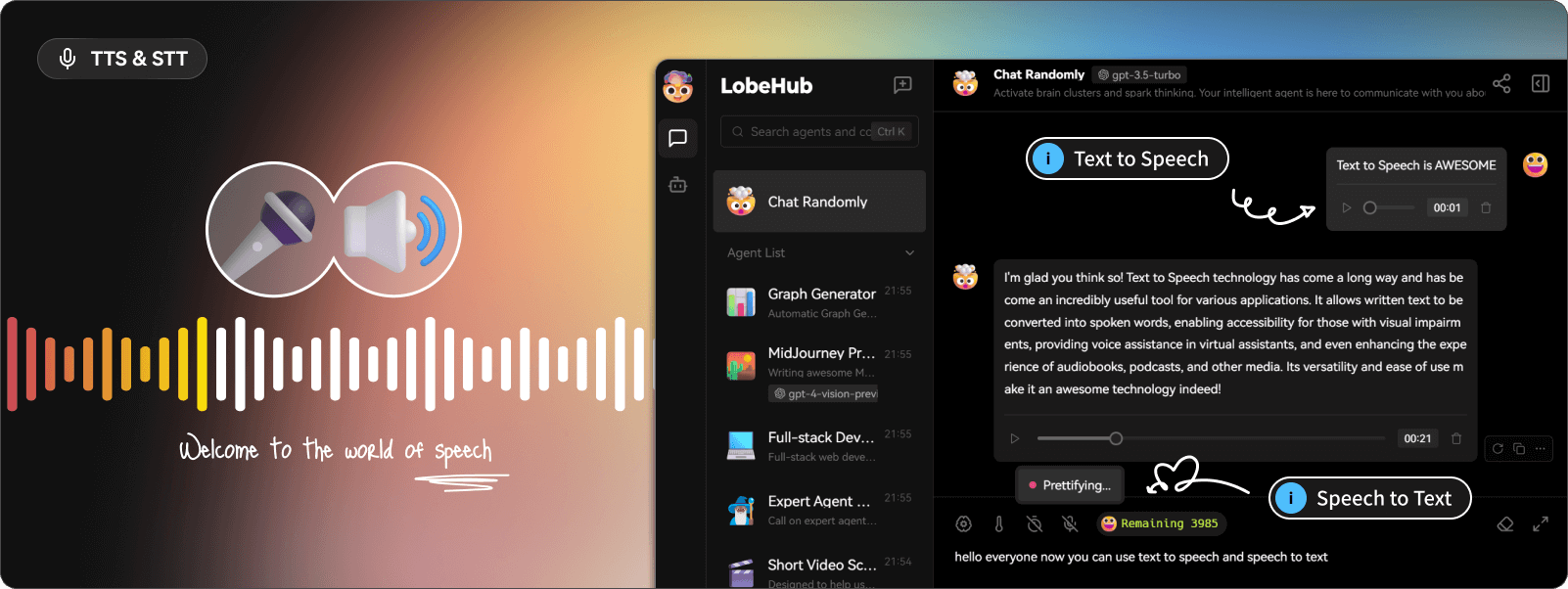Viewport: 1568px width, 589px height.
Task: Toggle the history limit clock icon
Action: click(1035, 523)
